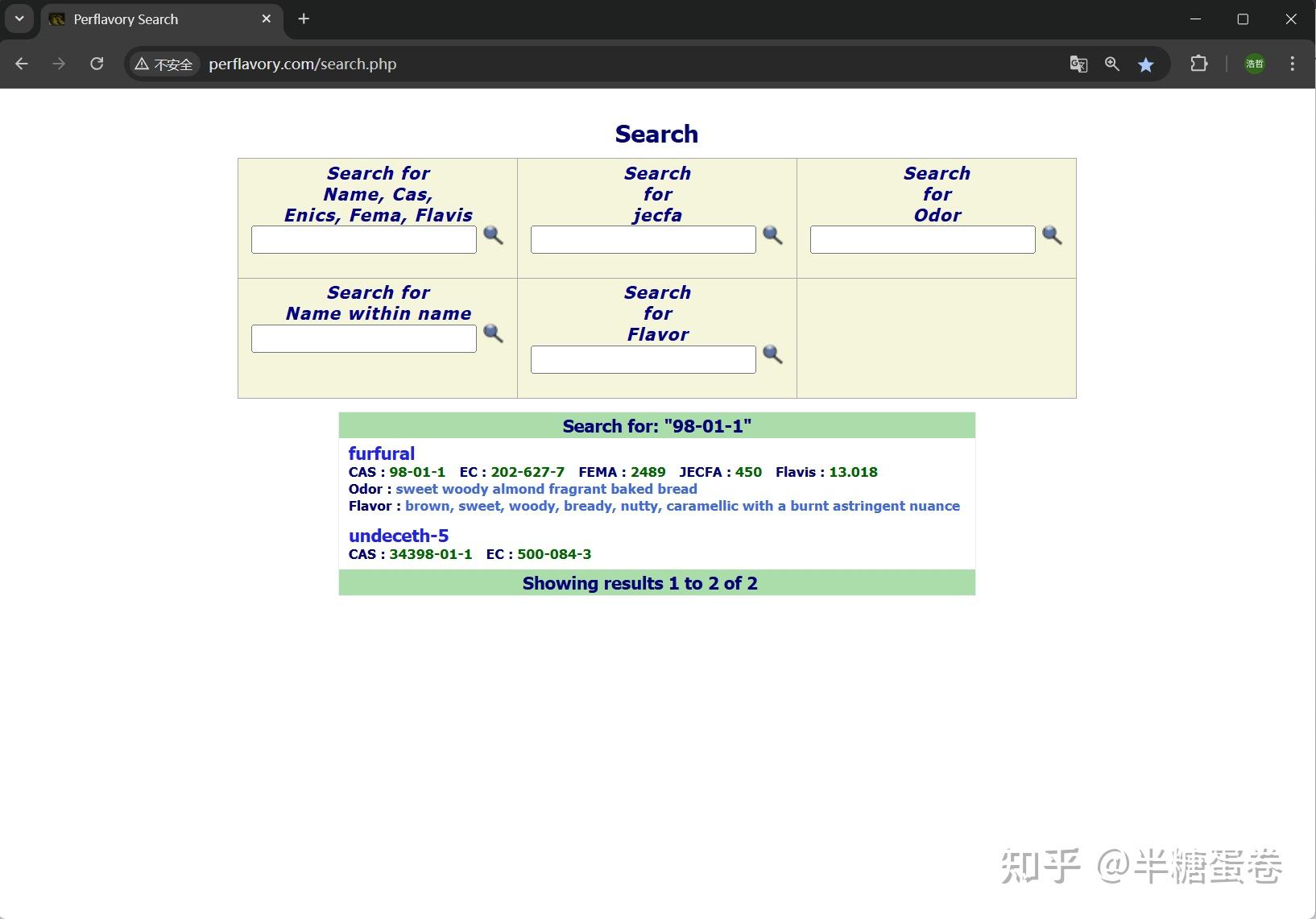Click the zoom lens icon in the address bar
Image resolution: width=1316 pixels, height=919 pixels.
(1112, 64)
